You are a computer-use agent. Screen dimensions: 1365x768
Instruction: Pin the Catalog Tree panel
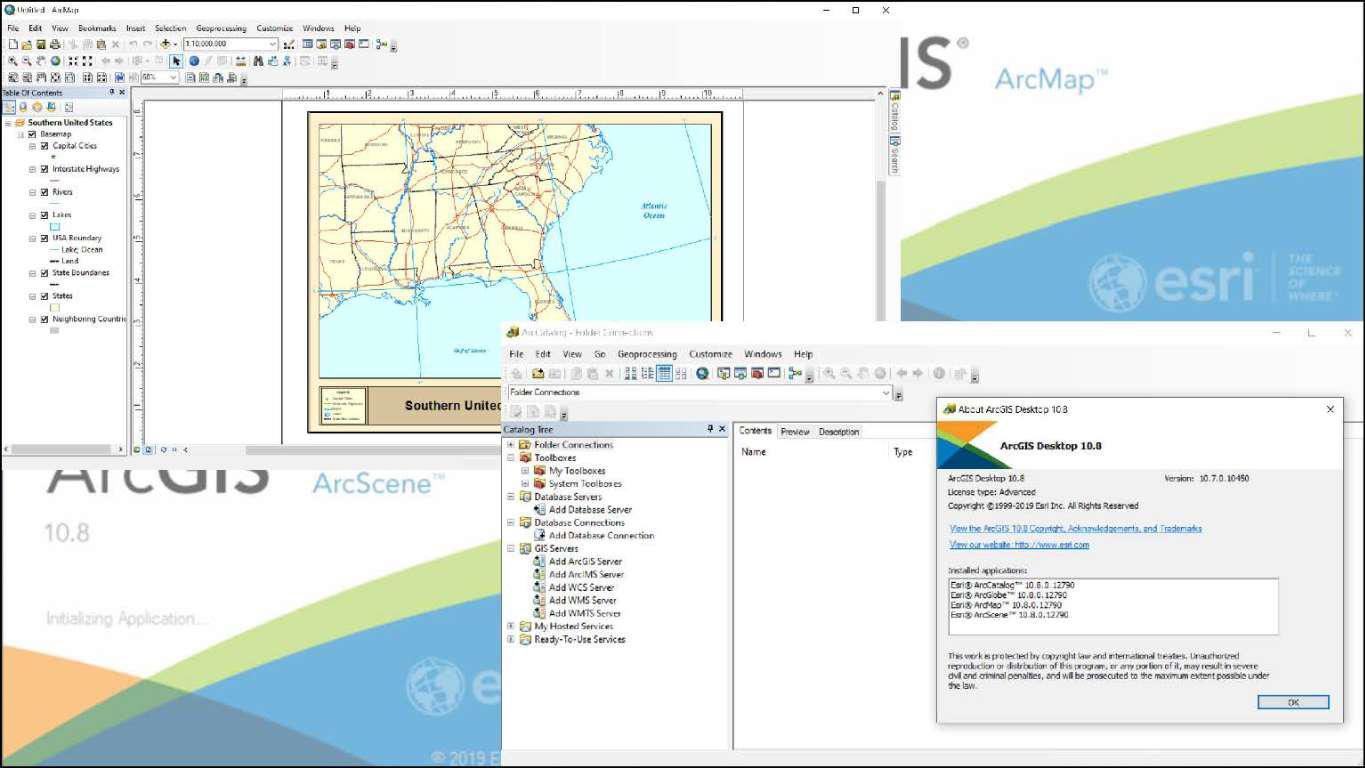click(x=710, y=429)
